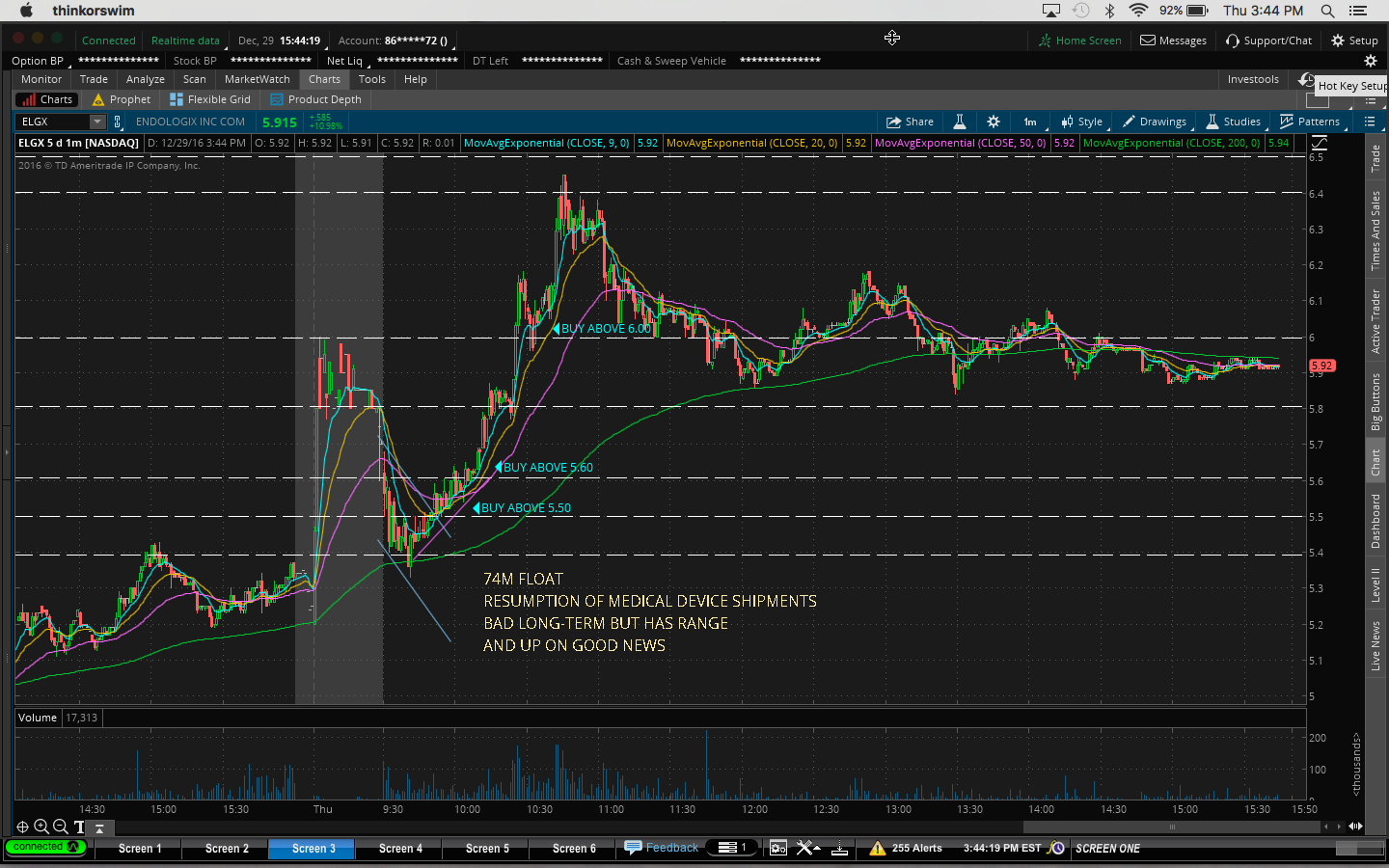Open Messages
Image resolution: width=1389 pixels, height=868 pixels.
pos(1173,41)
